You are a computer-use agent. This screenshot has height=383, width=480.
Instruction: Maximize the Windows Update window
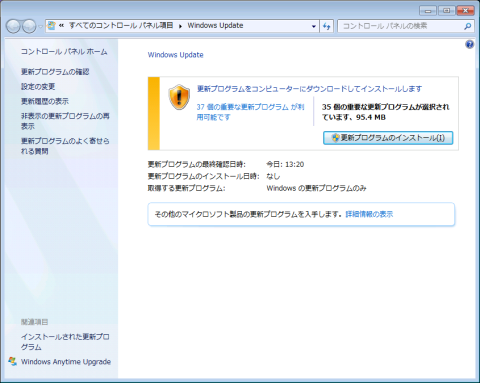(447, 11)
